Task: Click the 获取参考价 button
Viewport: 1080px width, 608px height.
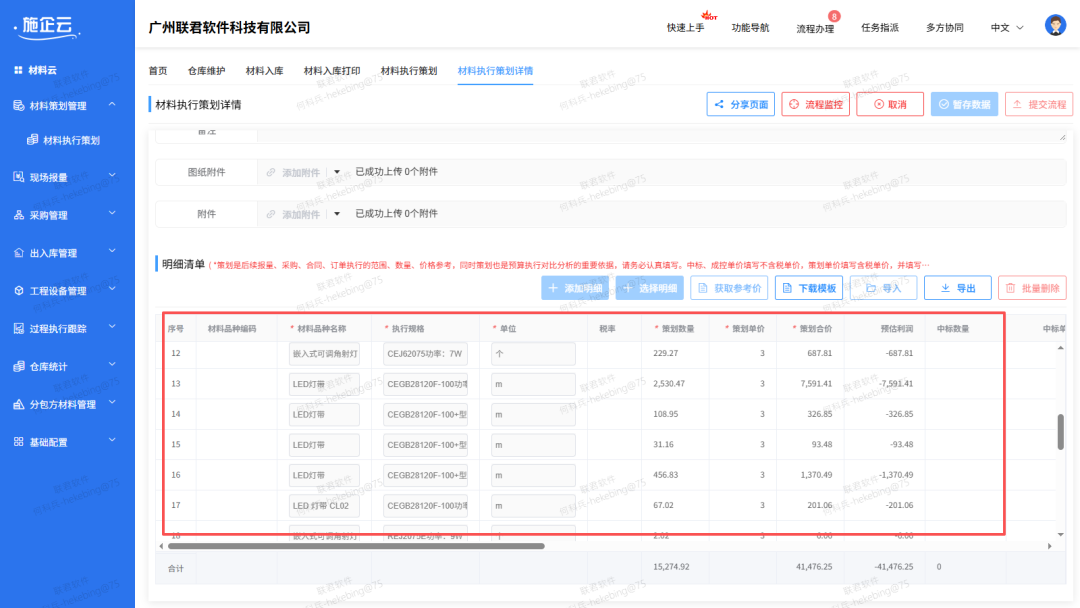Action: [729, 289]
